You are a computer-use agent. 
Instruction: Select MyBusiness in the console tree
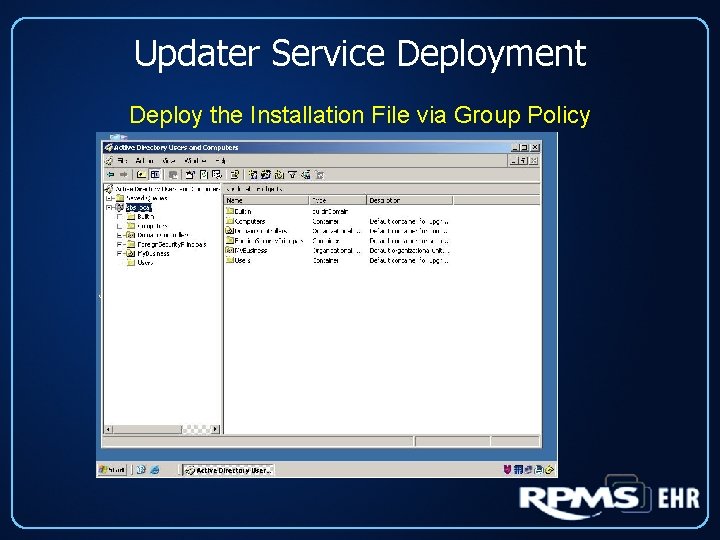[x=153, y=253]
